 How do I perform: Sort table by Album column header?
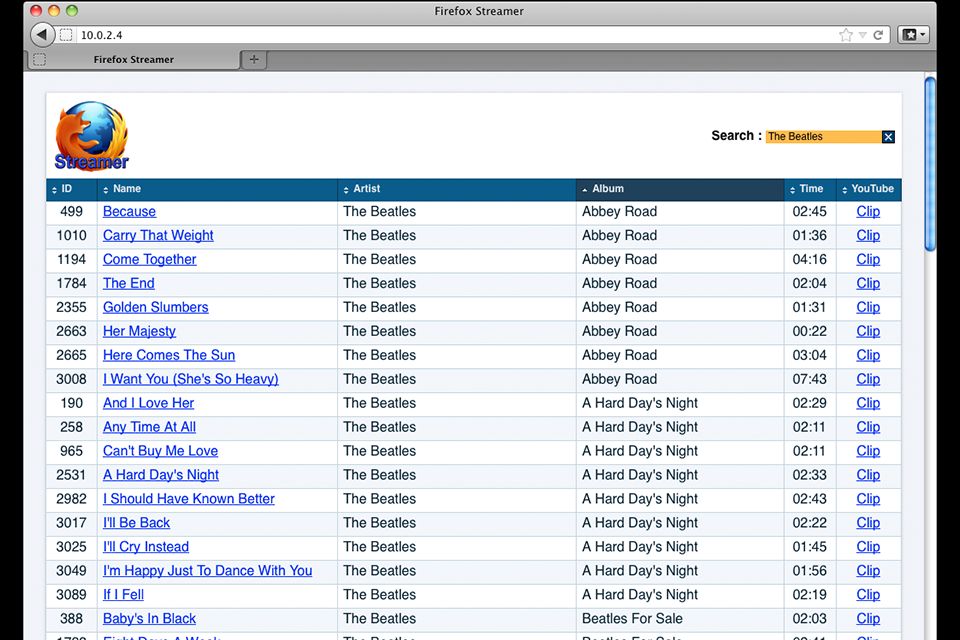coord(680,189)
